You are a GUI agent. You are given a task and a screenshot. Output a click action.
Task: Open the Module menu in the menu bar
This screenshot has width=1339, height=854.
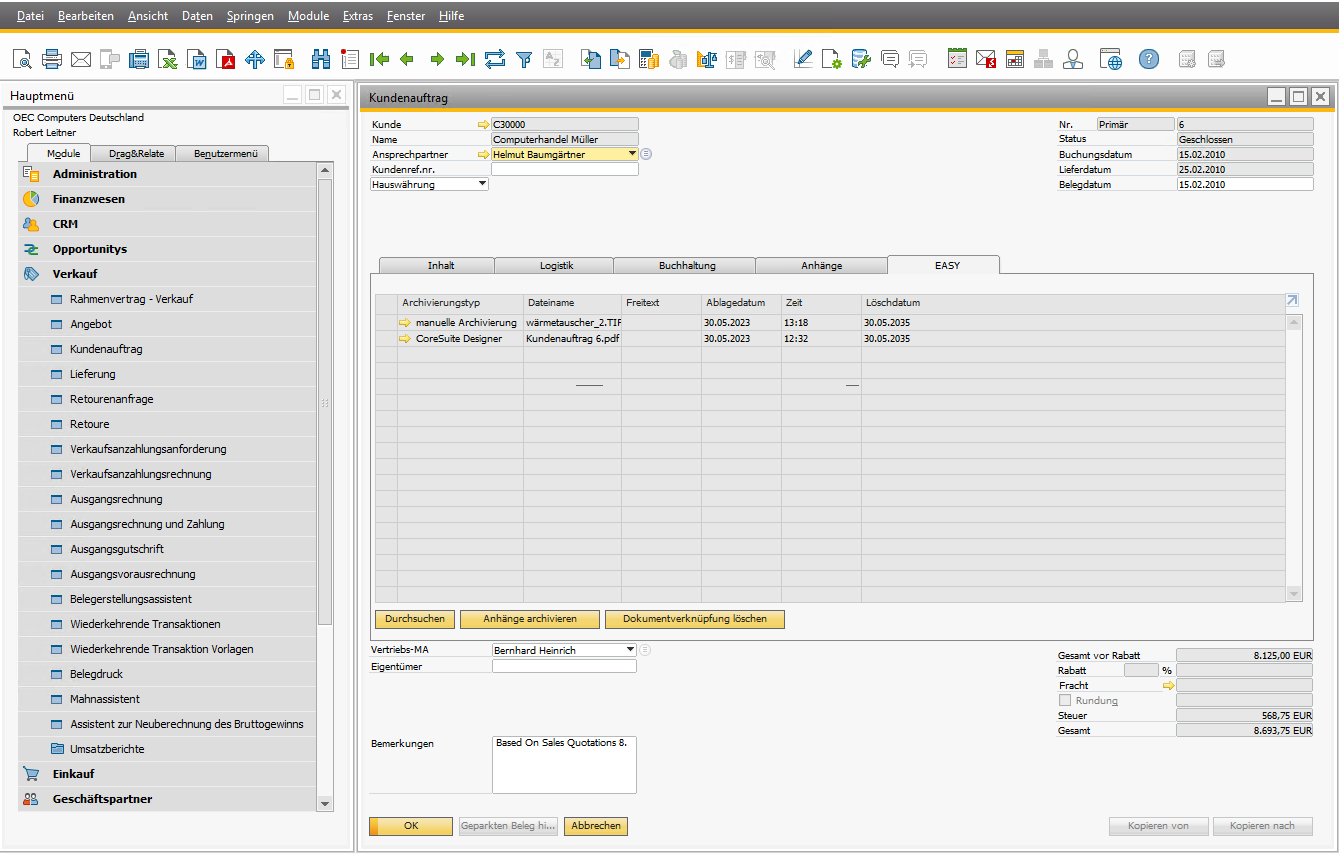click(x=308, y=15)
